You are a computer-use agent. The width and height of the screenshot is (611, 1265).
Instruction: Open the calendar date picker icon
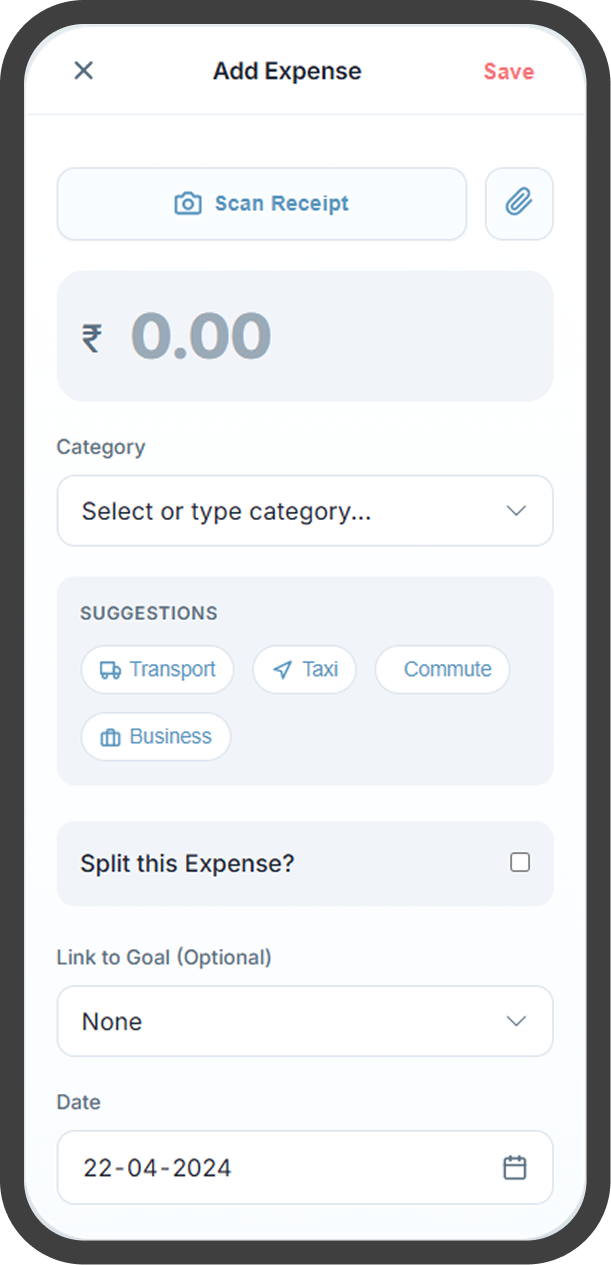pos(514,1167)
